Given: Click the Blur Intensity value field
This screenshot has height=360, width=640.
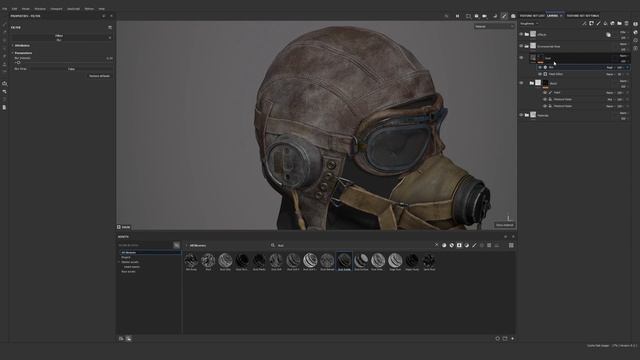Looking at the screenshot, I should (109, 58).
